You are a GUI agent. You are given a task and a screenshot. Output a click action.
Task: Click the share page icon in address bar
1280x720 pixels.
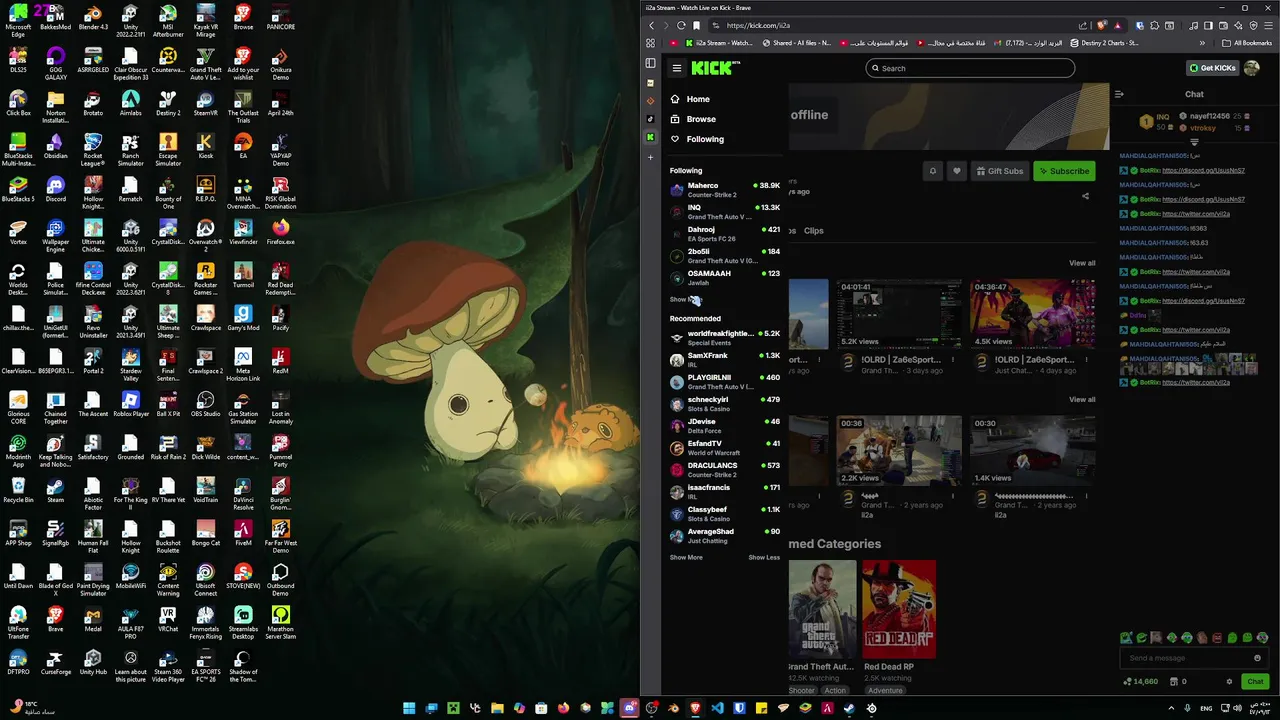[x=1083, y=25]
